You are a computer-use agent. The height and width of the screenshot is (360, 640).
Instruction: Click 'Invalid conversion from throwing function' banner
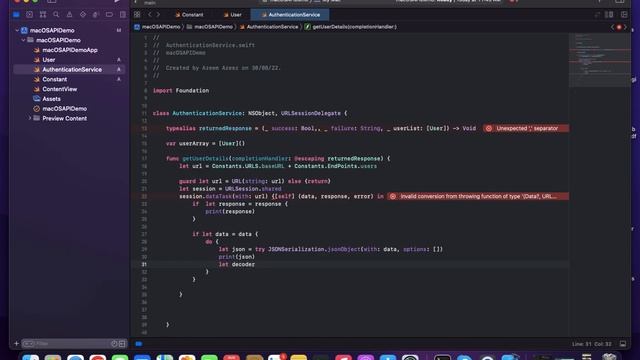click(478, 196)
